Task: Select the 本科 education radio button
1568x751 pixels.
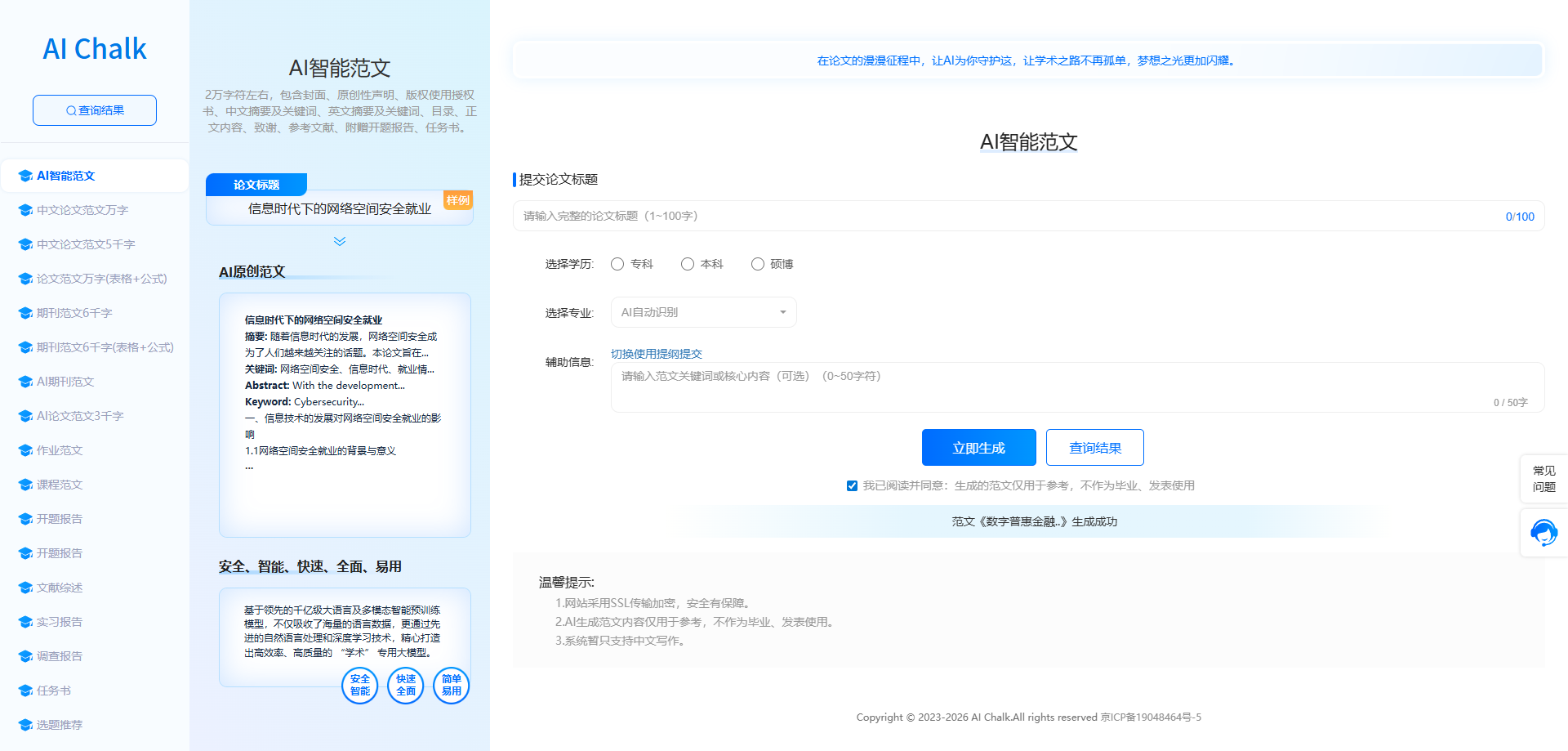Action: [688, 264]
